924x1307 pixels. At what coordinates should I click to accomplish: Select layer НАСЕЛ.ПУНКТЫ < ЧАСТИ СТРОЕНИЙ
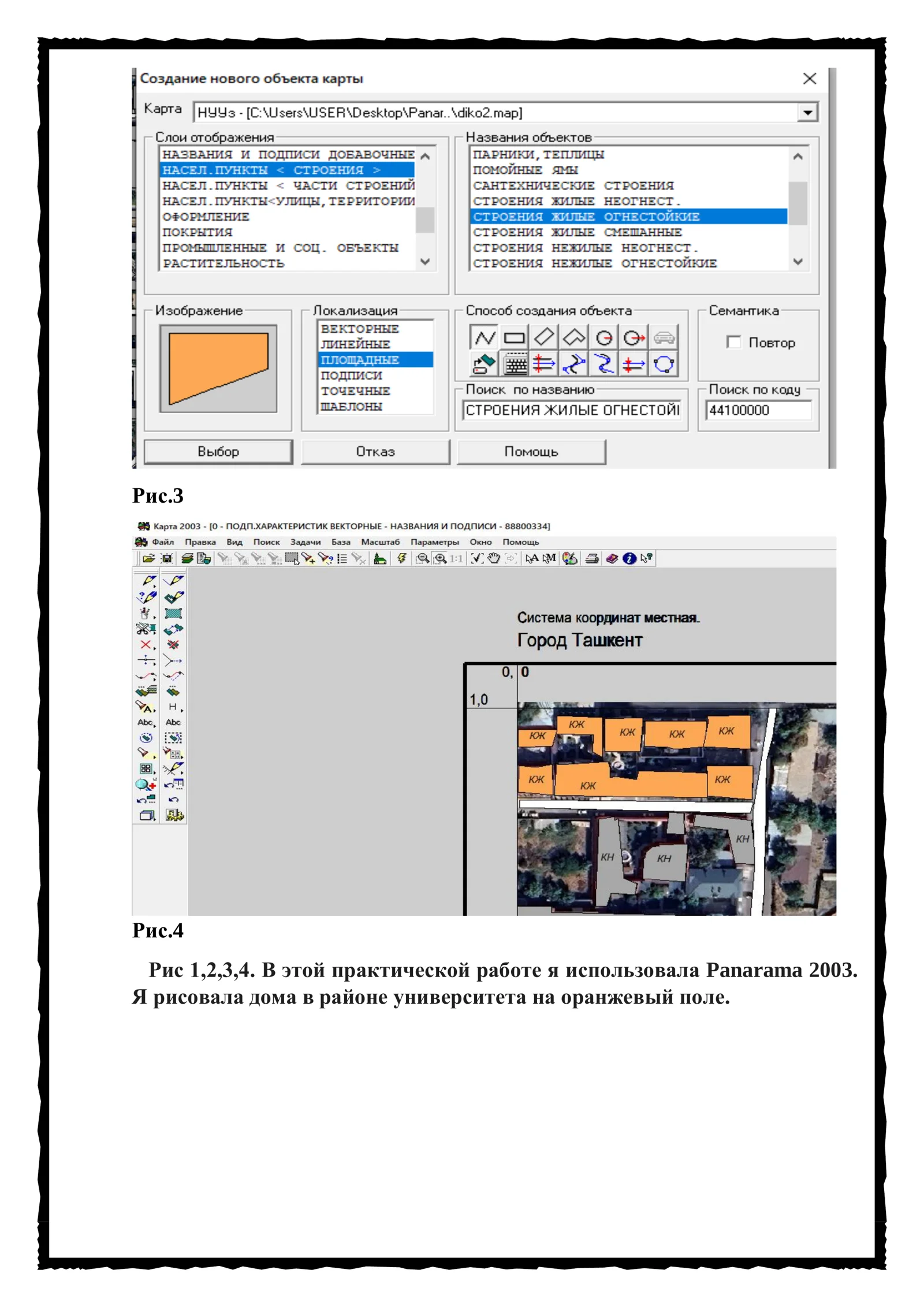(287, 185)
